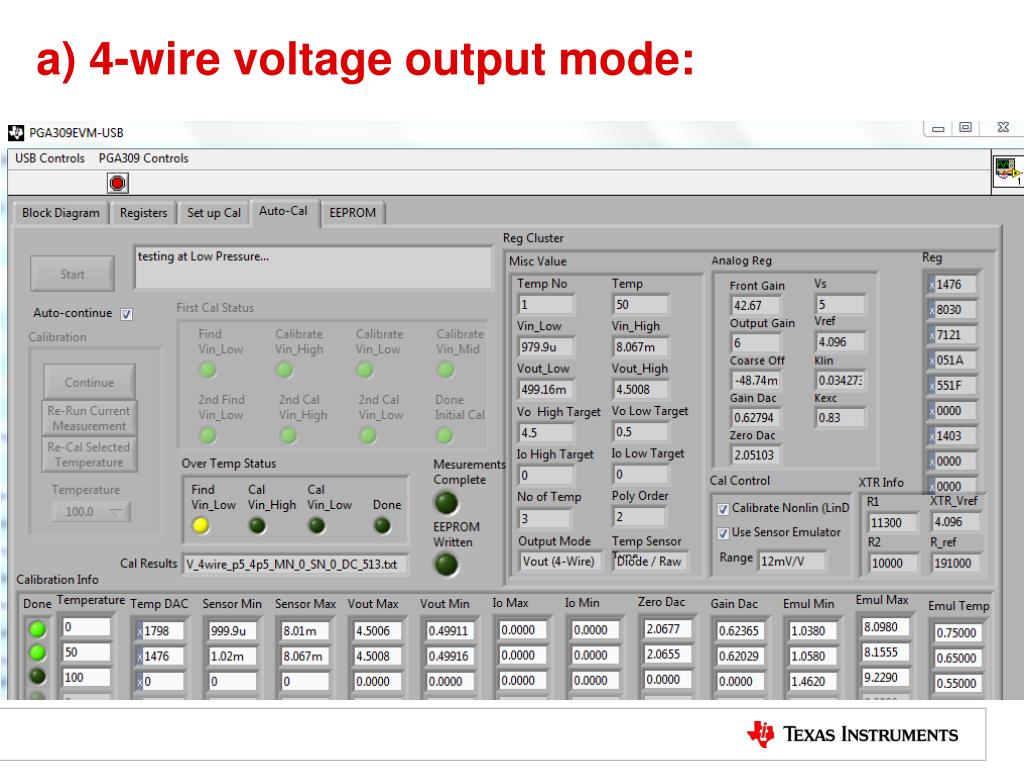The width and height of the screenshot is (1024, 768).
Task: Click the Temp field showing 50 in Misc Value
Action: pos(640,304)
